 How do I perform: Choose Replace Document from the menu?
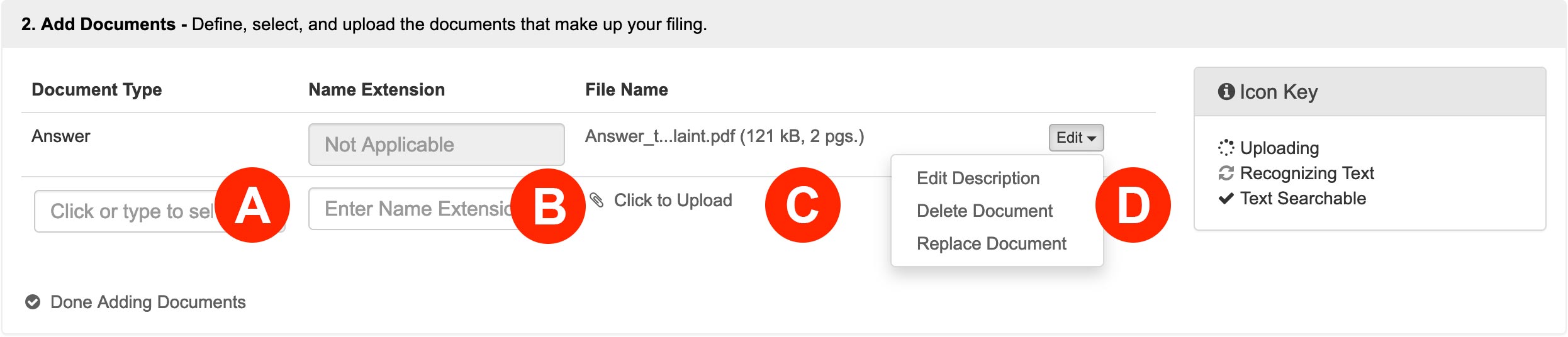tap(991, 244)
